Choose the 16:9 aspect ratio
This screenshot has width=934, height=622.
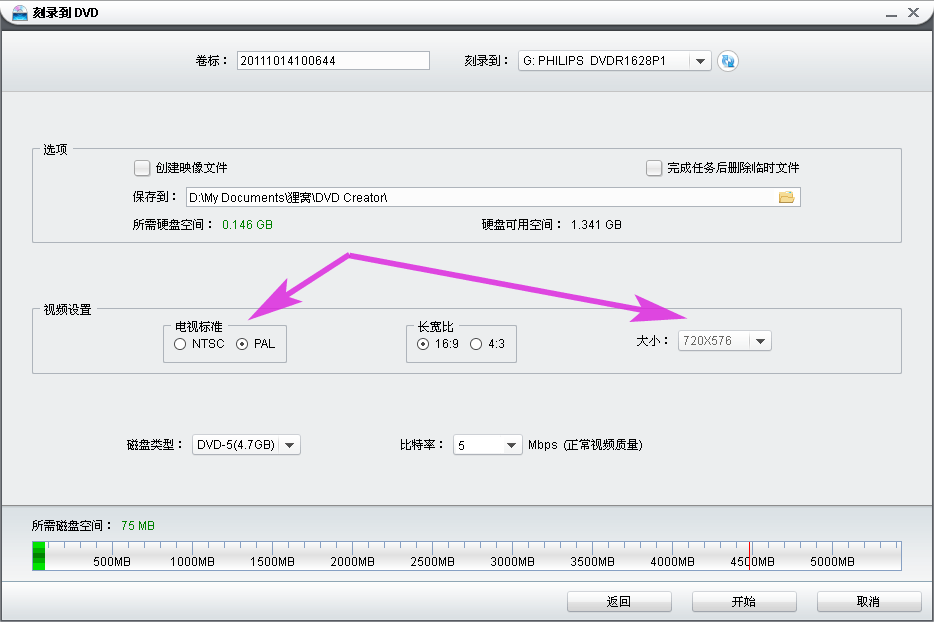[423, 344]
